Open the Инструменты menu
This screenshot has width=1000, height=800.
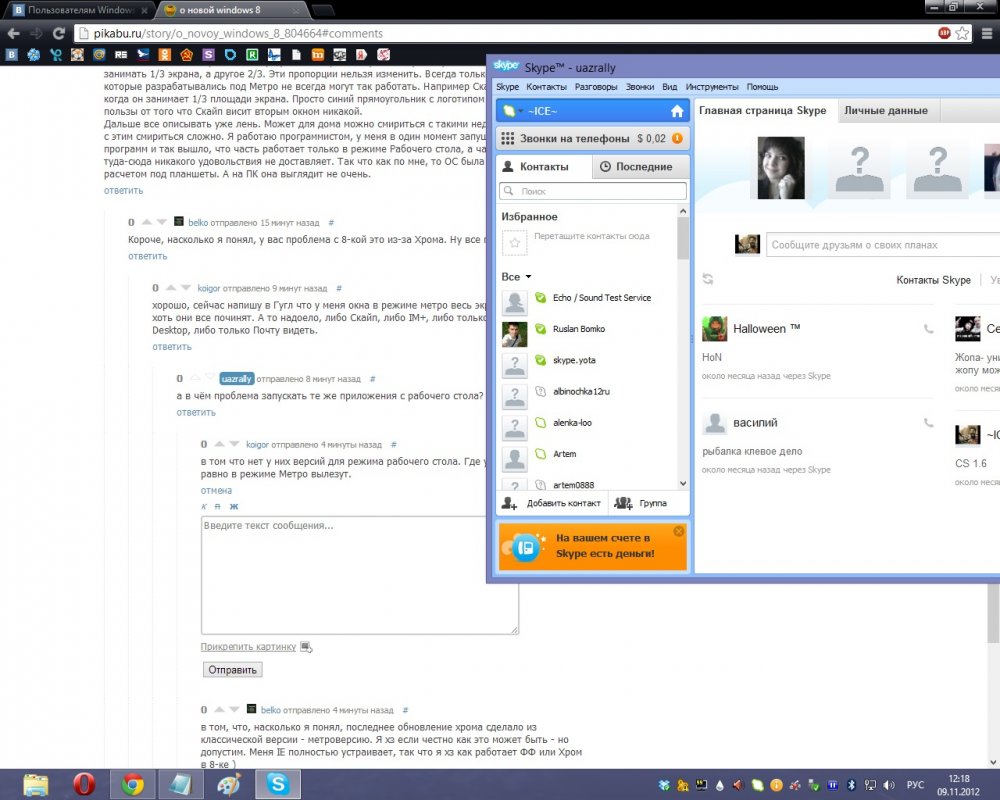[x=712, y=87]
